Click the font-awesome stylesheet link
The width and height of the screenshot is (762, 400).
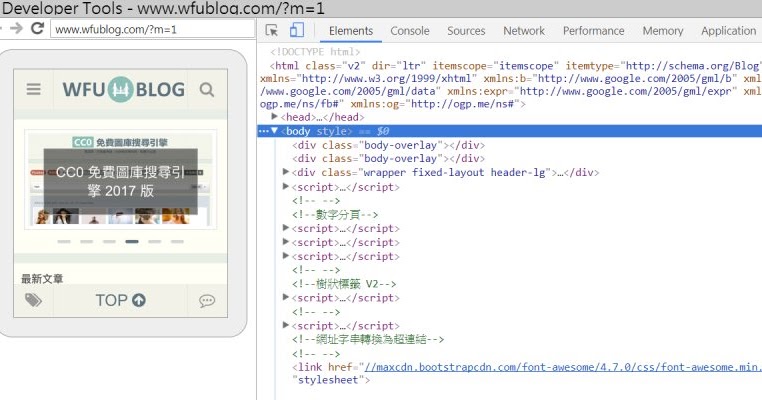click(x=563, y=367)
